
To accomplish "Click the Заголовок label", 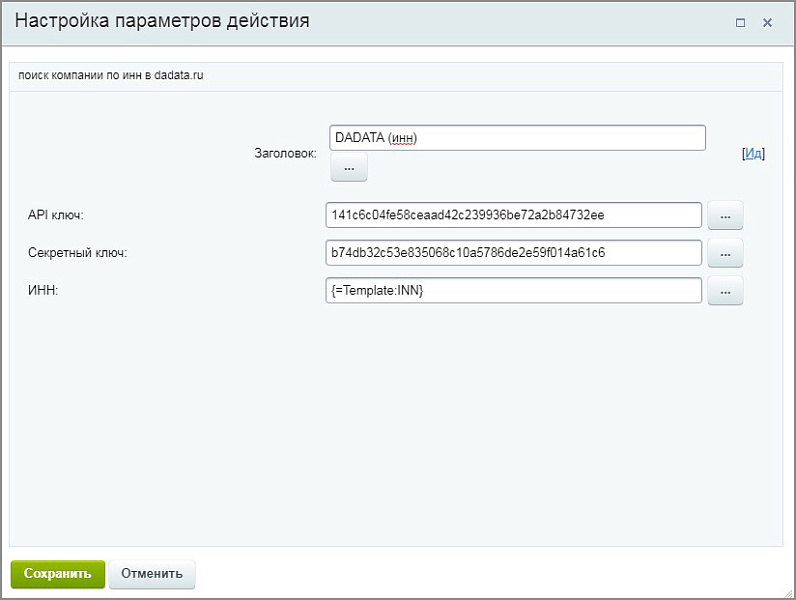I will click(285, 154).
